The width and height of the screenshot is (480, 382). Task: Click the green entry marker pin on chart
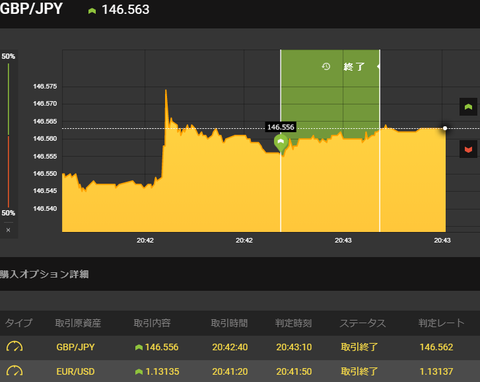click(x=281, y=143)
